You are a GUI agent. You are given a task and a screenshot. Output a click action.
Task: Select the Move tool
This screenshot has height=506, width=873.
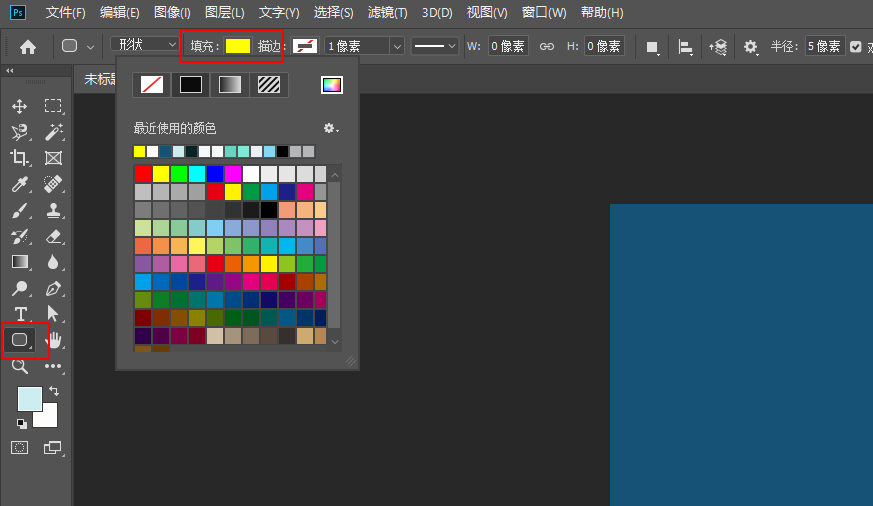tap(20, 106)
